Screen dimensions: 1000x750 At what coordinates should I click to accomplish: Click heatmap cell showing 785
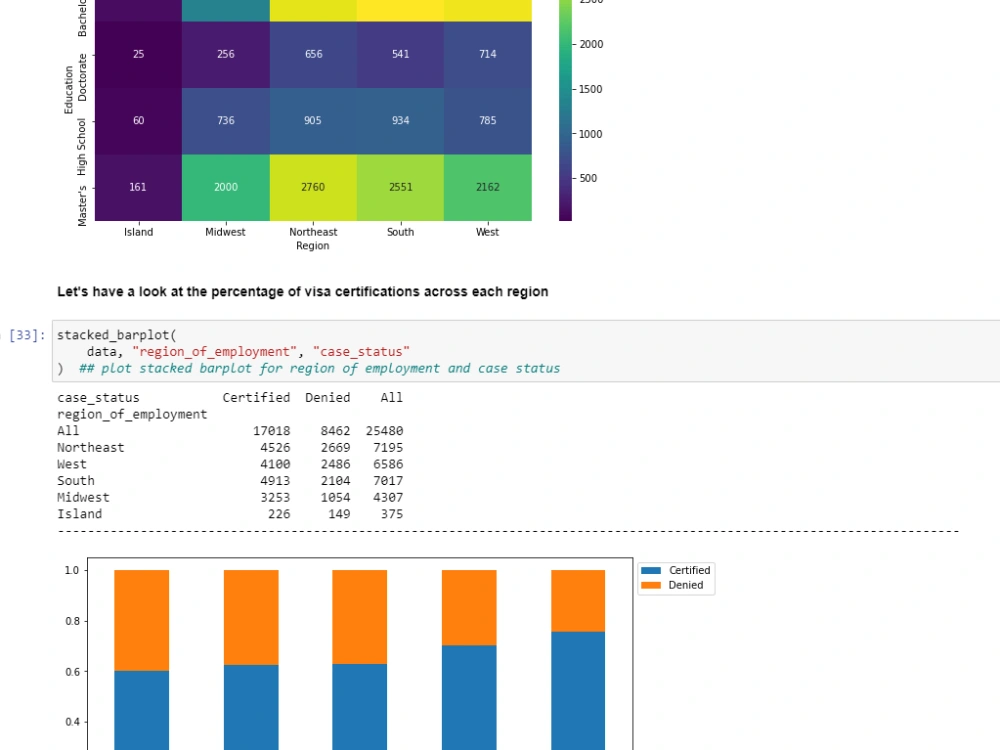tap(488, 121)
